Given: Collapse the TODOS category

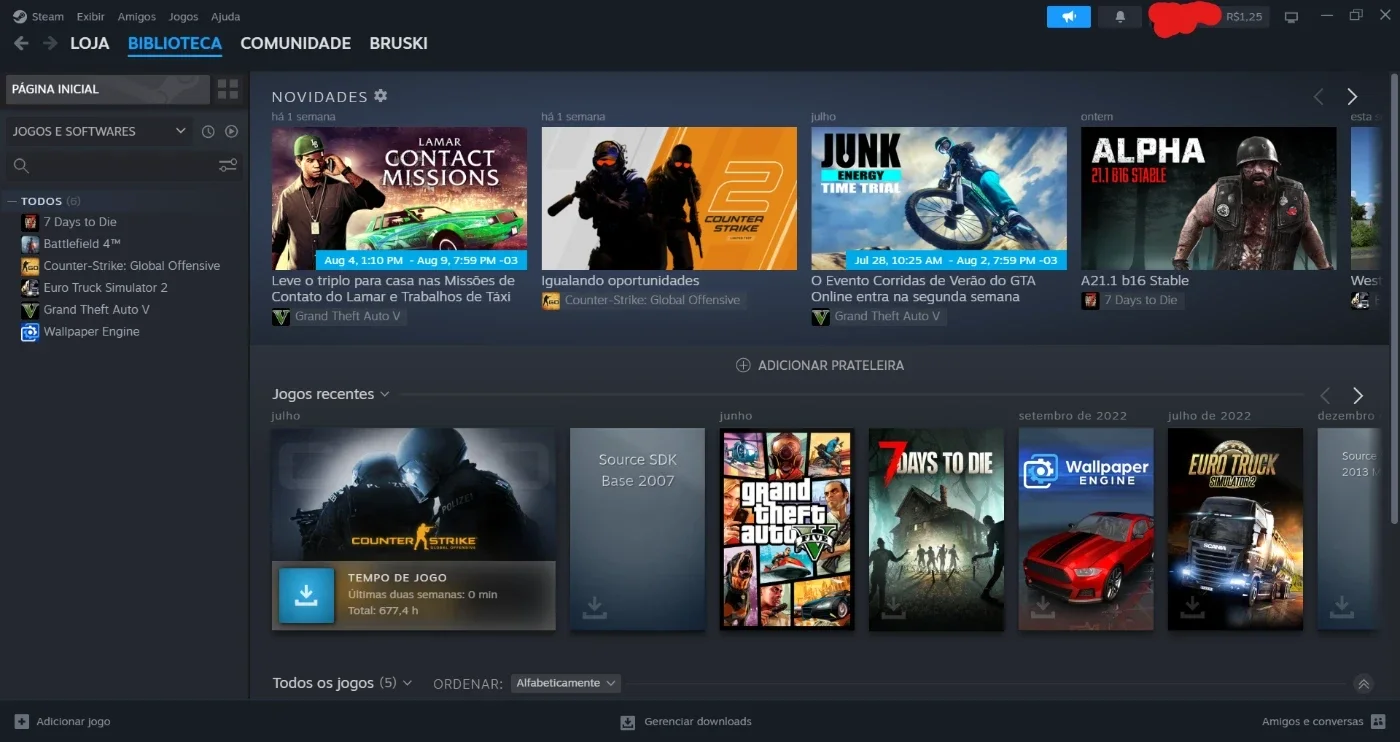Looking at the screenshot, I should [x=12, y=201].
